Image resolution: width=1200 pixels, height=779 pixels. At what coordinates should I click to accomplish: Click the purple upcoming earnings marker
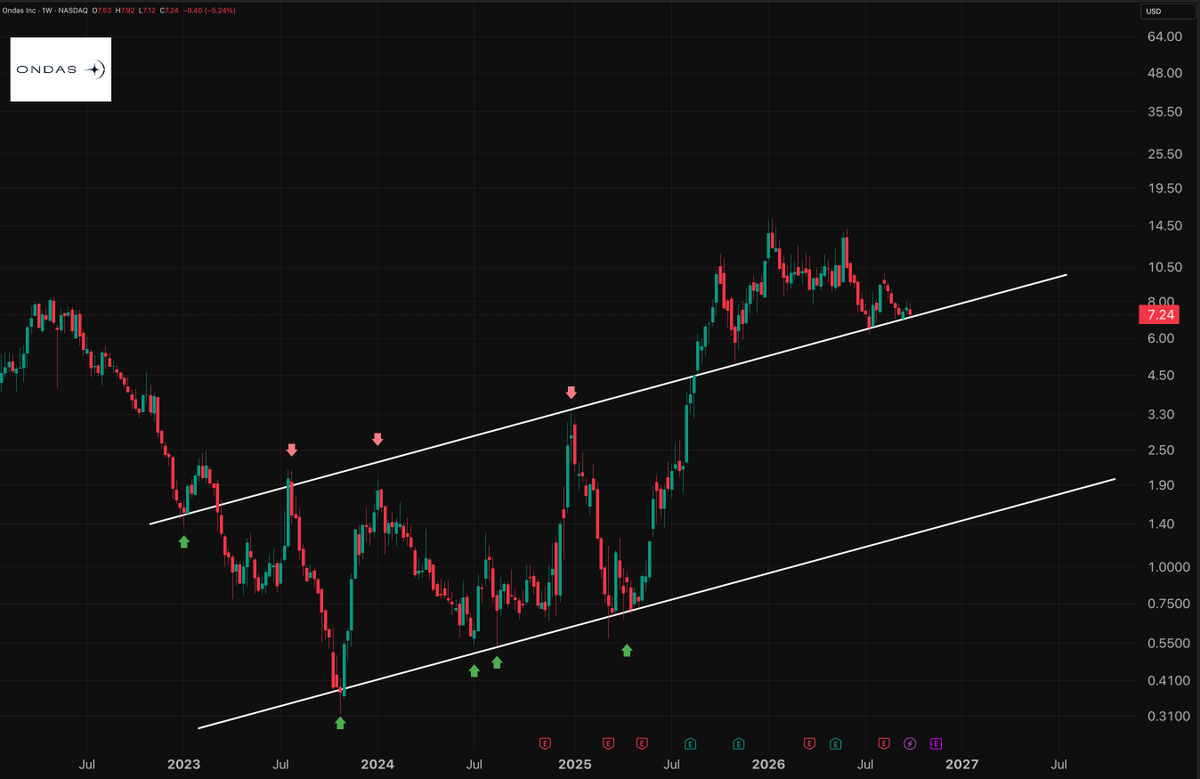[x=935, y=743]
